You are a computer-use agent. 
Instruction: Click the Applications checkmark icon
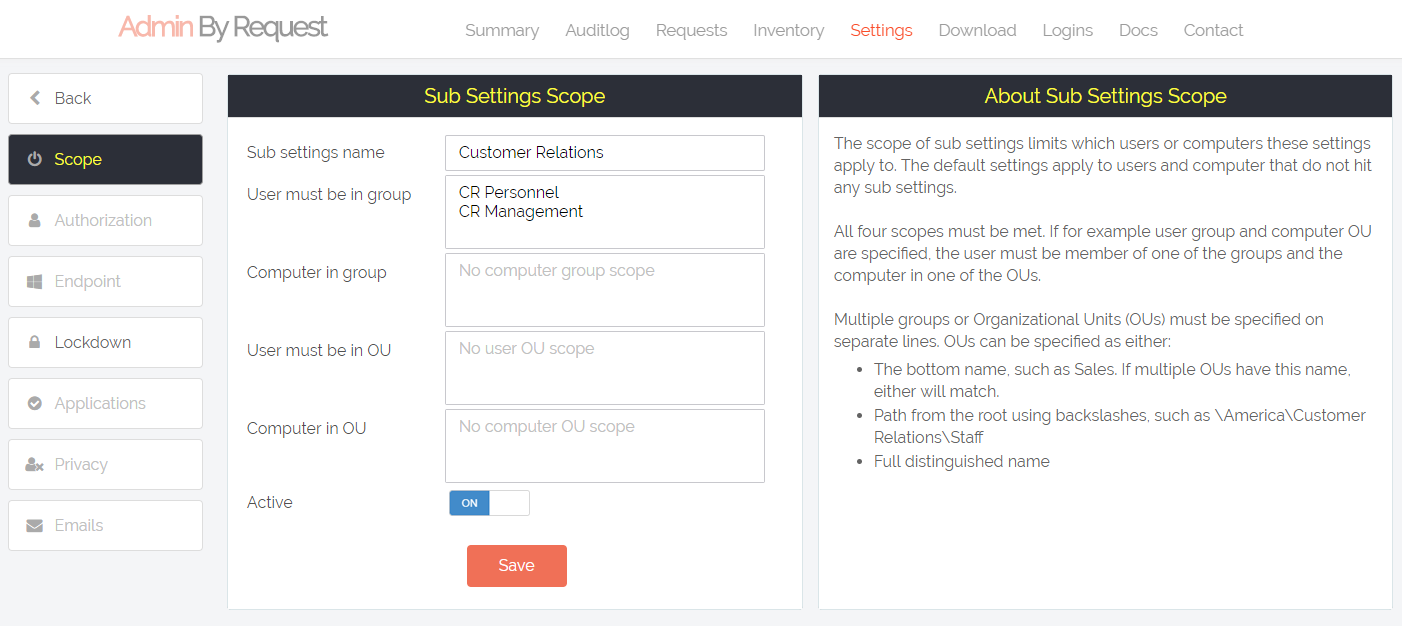(35, 403)
